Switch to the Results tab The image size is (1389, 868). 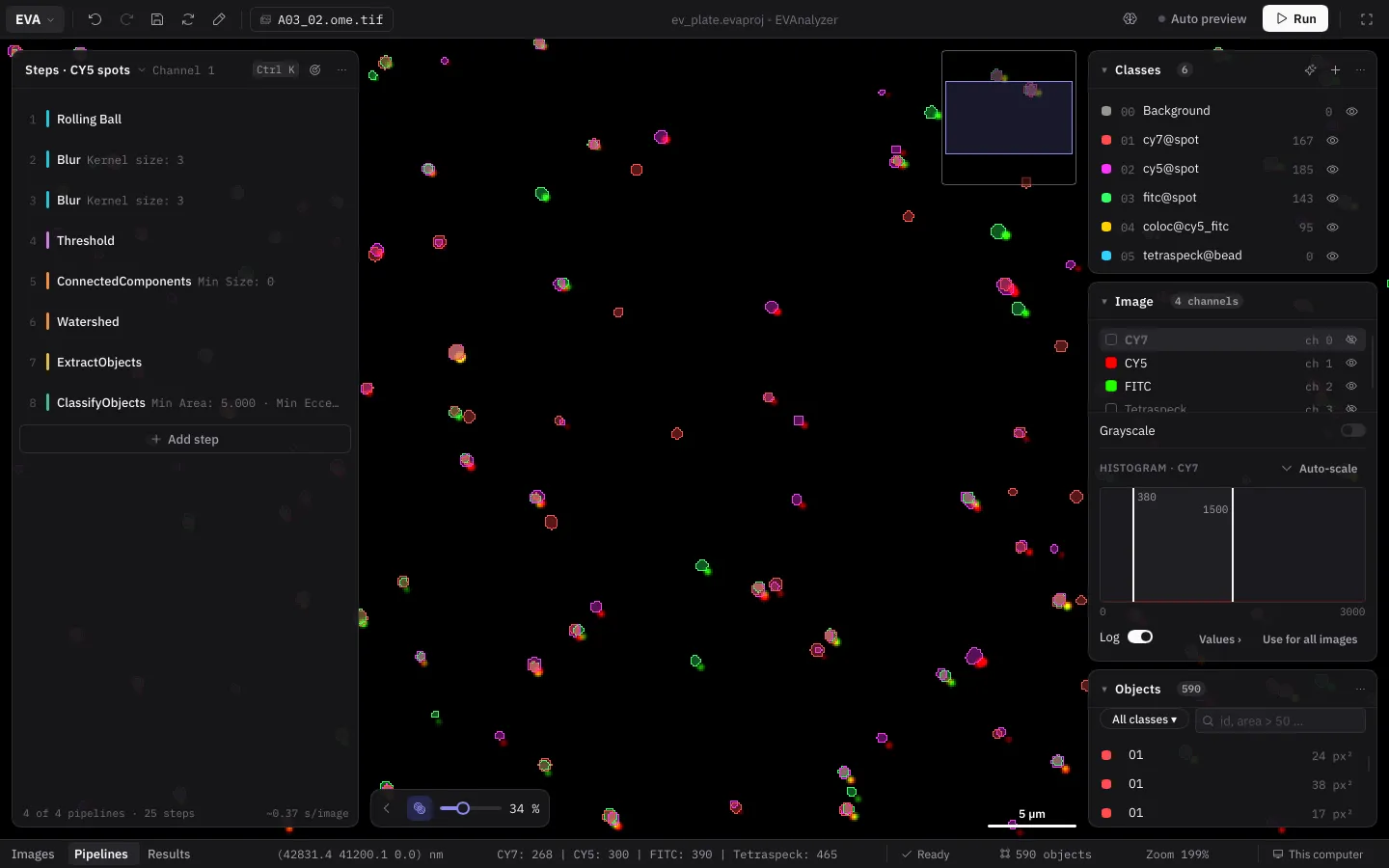[x=169, y=854]
